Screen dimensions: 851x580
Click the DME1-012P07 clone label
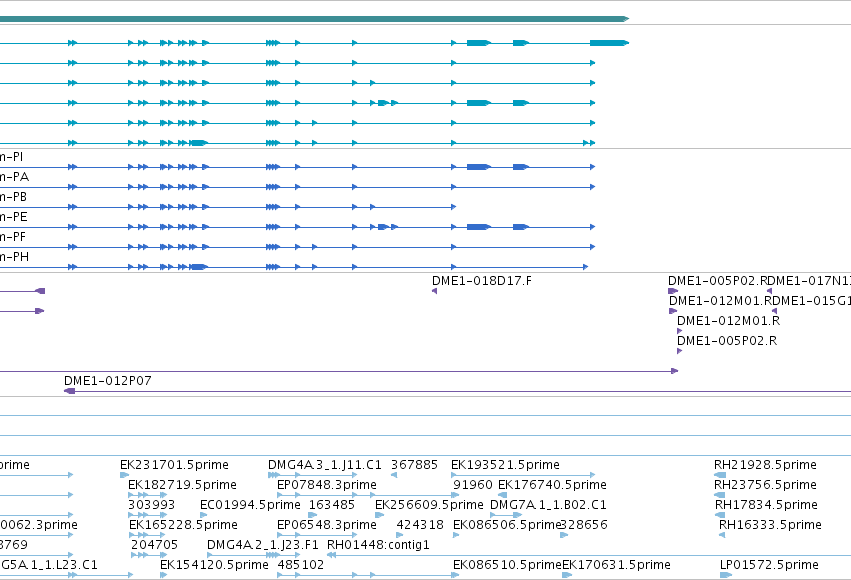(x=107, y=381)
